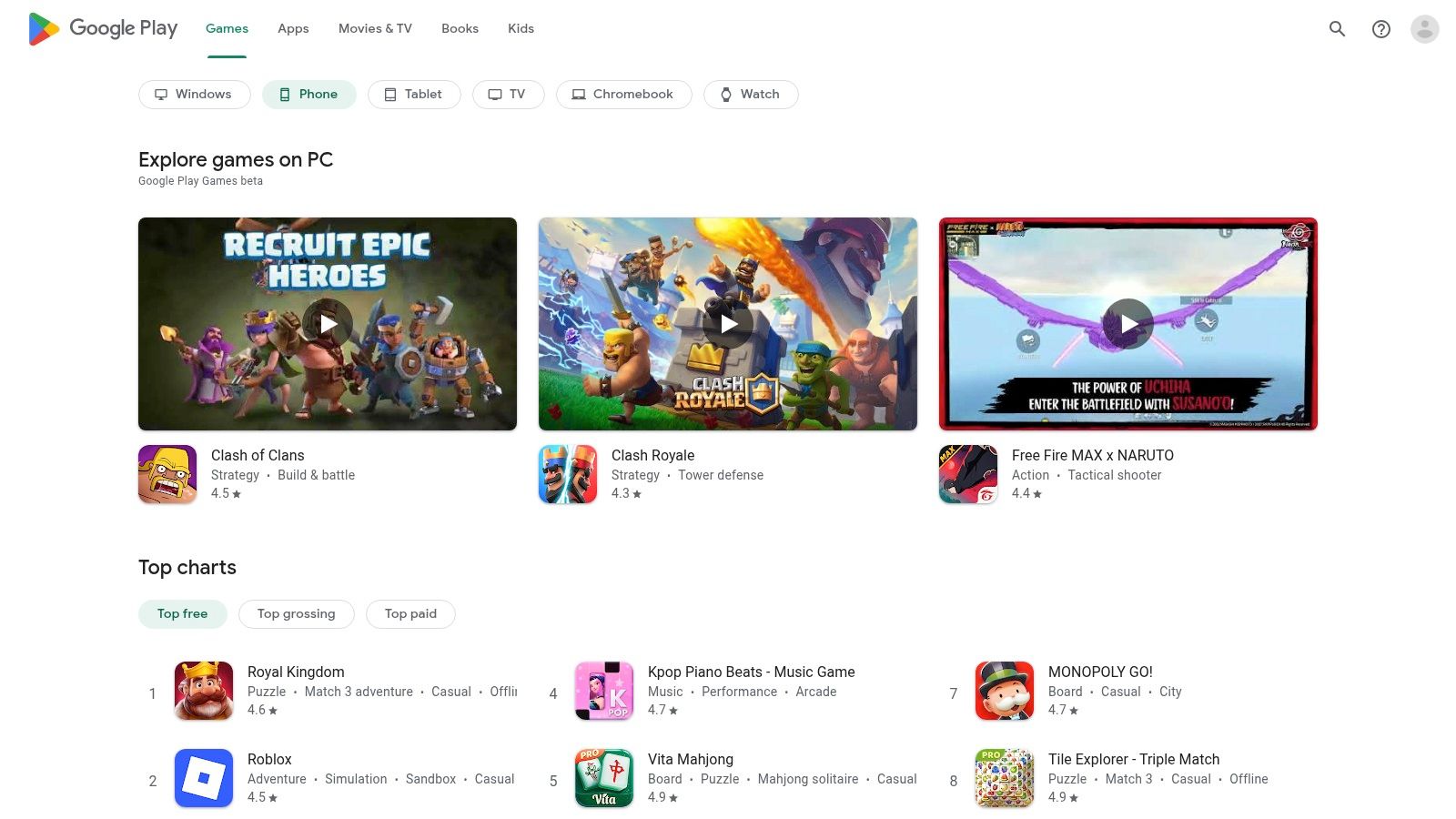Click the Google Play logo
Screen dimensions: 1456x819
102,28
